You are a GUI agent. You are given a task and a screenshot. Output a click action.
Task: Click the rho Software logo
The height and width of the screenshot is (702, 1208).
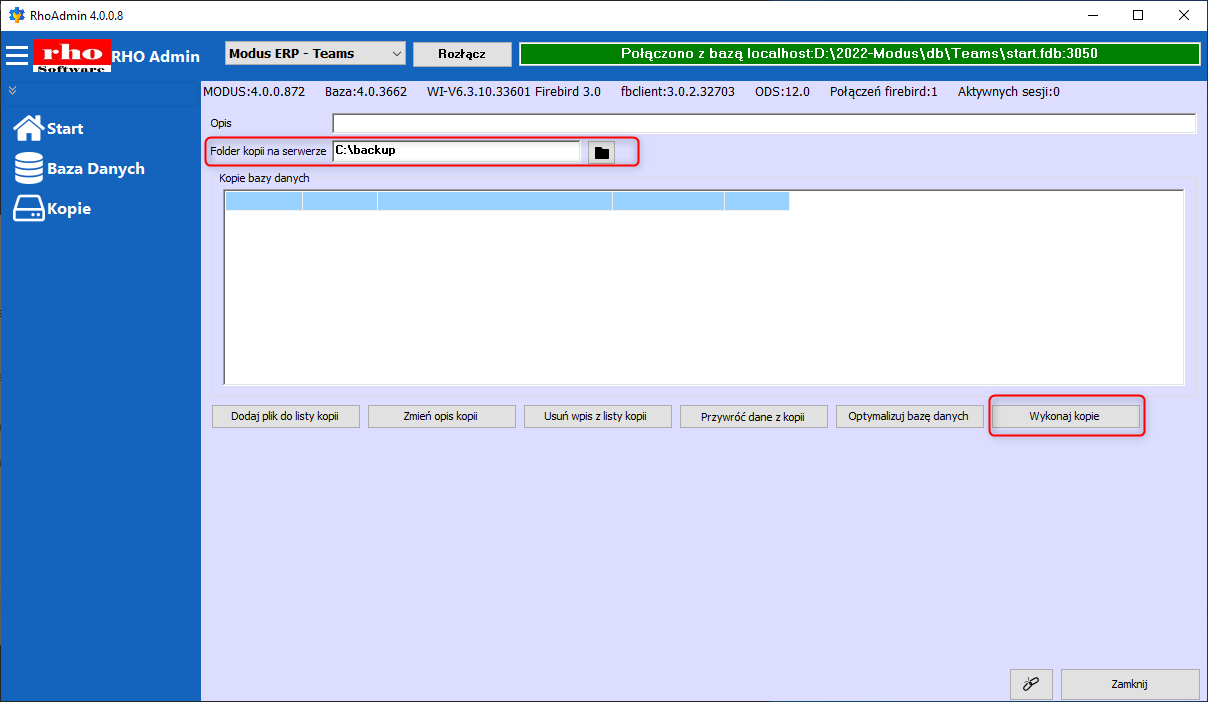tap(71, 55)
